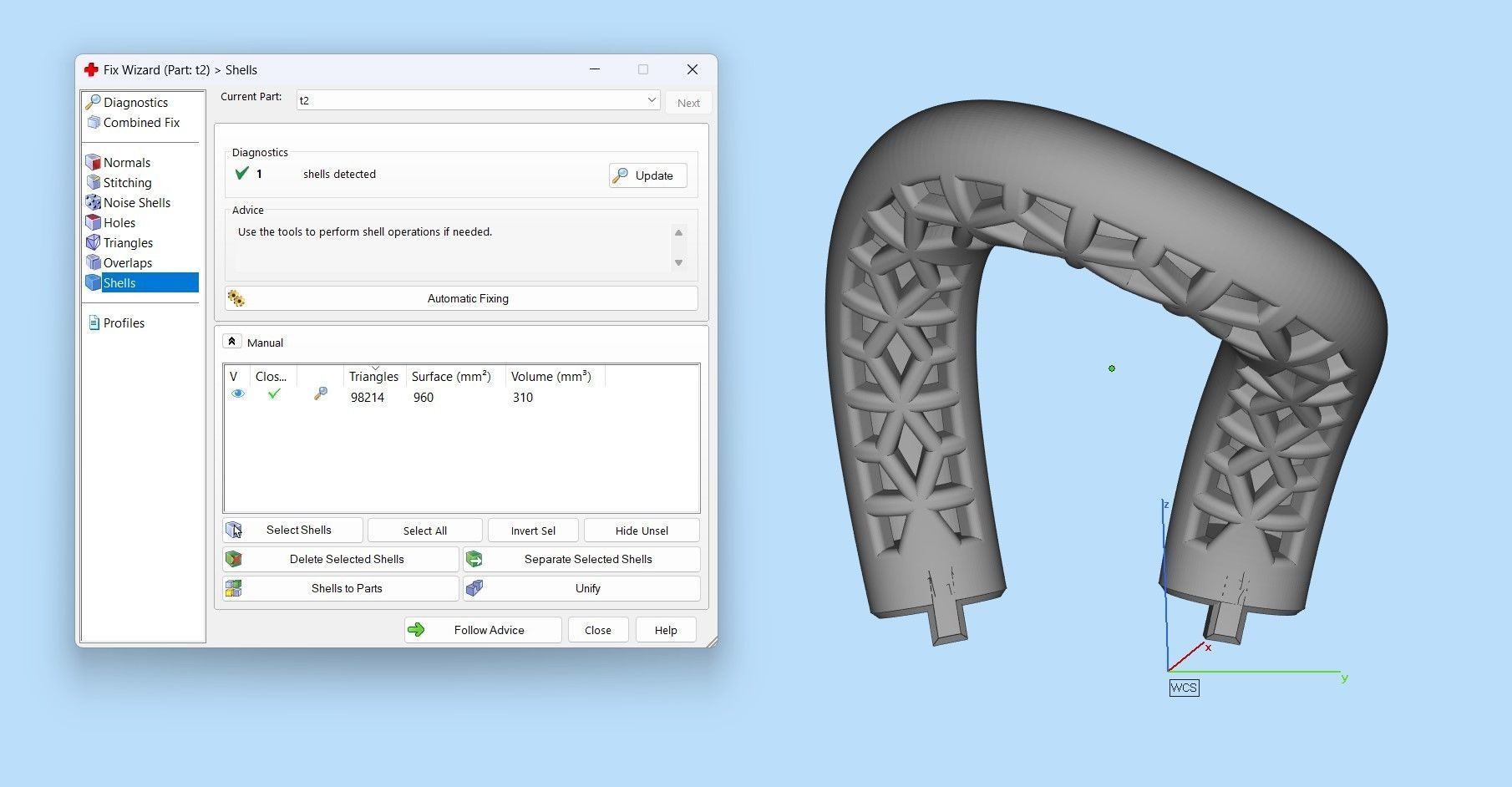Viewport: 1512px width, 787px height.
Task: Click Hide Unsel button
Action: coord(642,531)
